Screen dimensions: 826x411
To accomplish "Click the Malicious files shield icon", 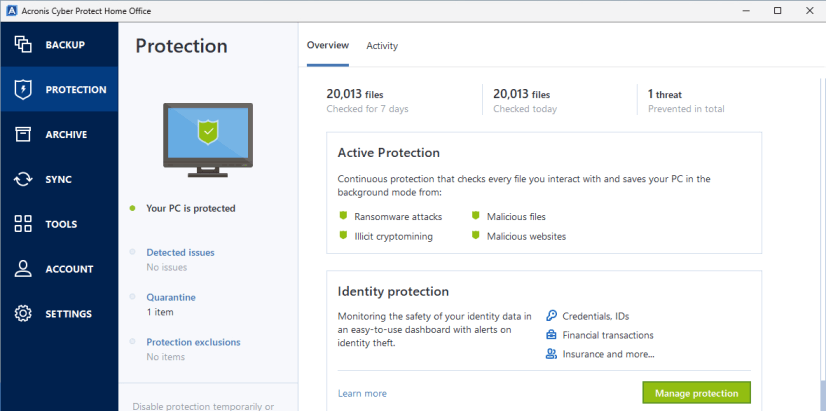I will [476, 216].
